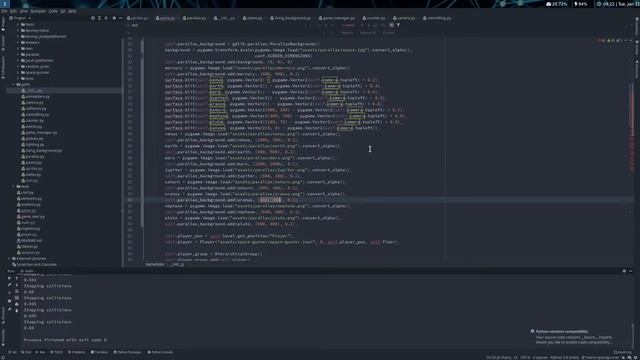Open TODO tool window
640x360 pixels.
point(57,352)
